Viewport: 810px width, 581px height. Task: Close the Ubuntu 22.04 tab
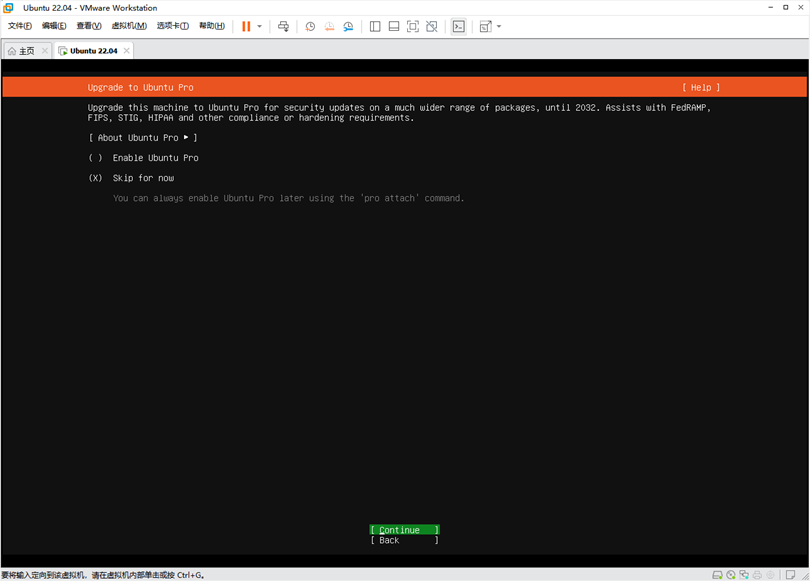(127, 51)
